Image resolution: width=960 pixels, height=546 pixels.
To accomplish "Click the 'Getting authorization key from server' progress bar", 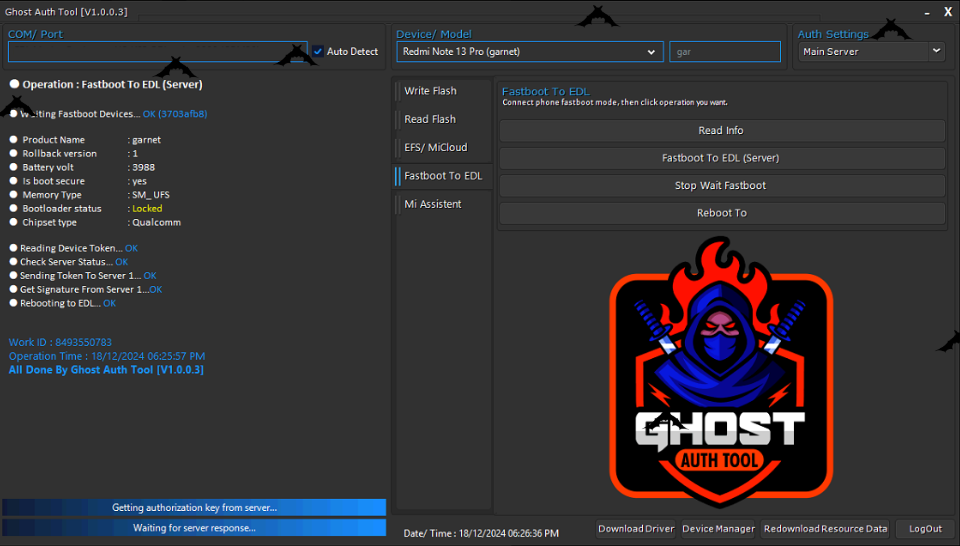I will pyautogui.click(x=194, y=507).
